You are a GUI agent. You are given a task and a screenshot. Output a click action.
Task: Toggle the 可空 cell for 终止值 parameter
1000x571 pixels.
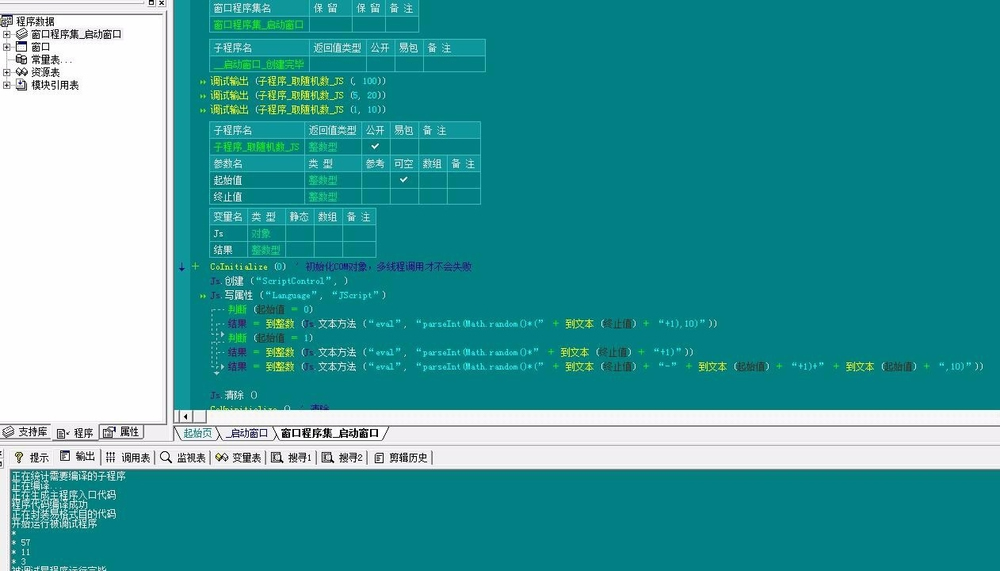[x=404, y=197]
